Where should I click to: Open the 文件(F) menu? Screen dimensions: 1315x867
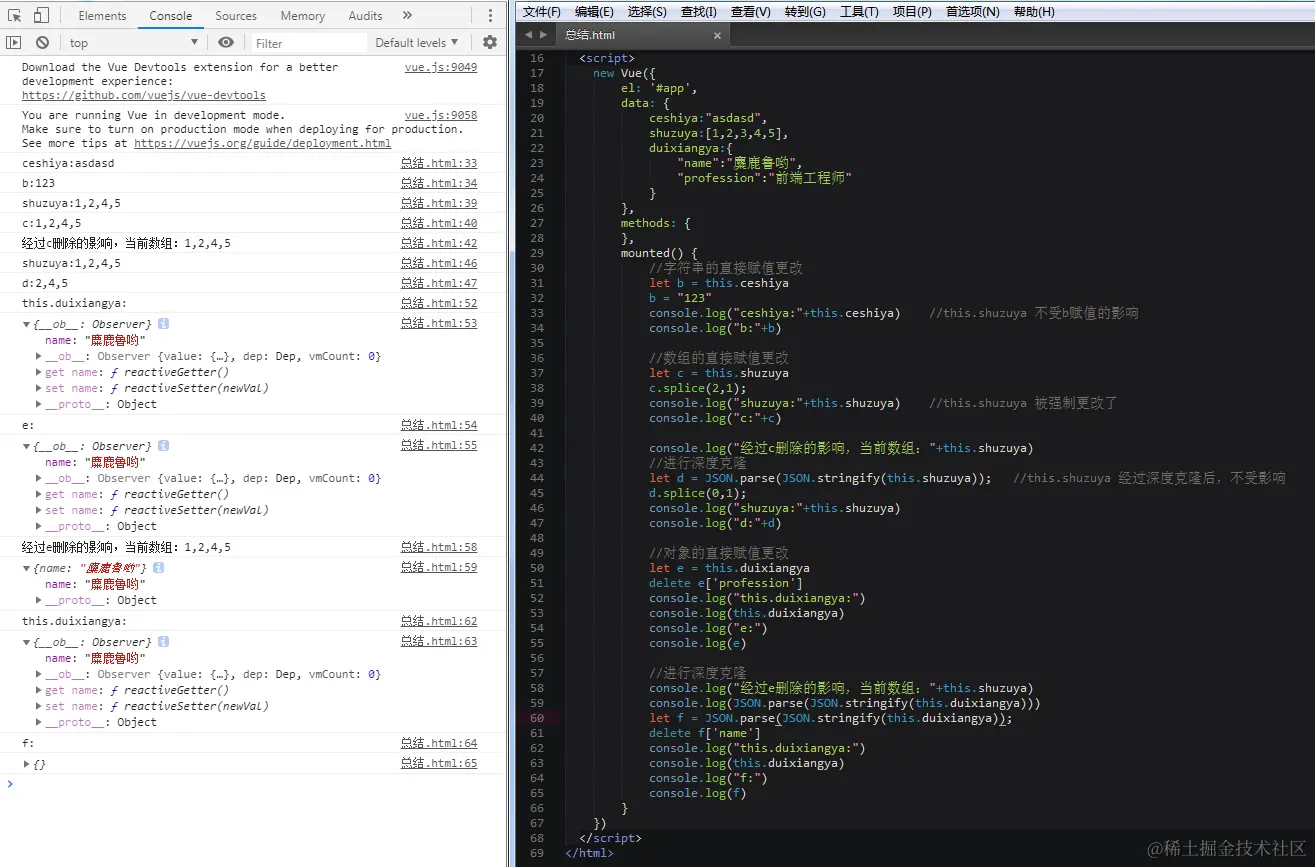pyautogui.click(x=542, y=11)
